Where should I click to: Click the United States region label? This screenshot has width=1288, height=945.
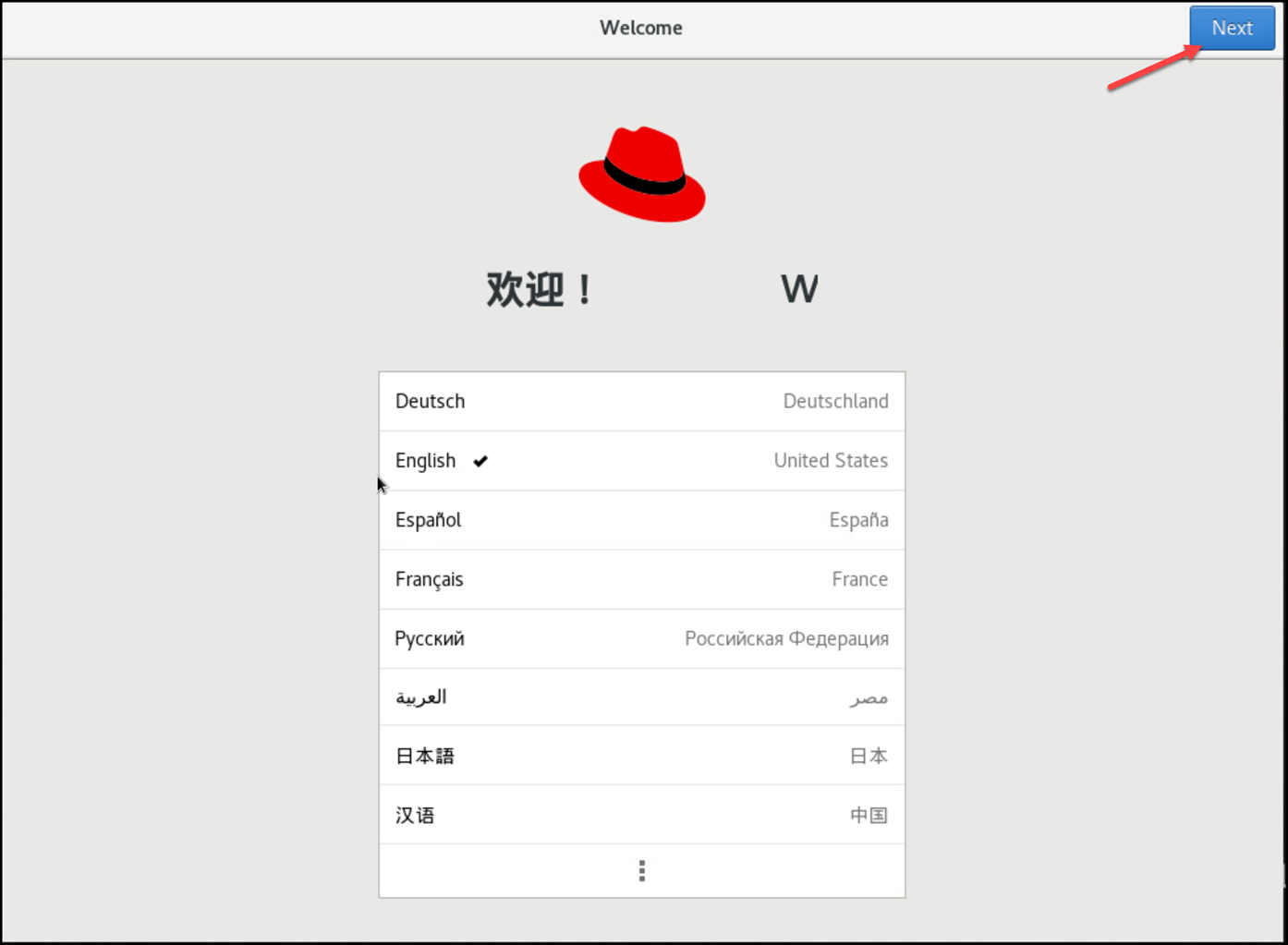(831, 461)
